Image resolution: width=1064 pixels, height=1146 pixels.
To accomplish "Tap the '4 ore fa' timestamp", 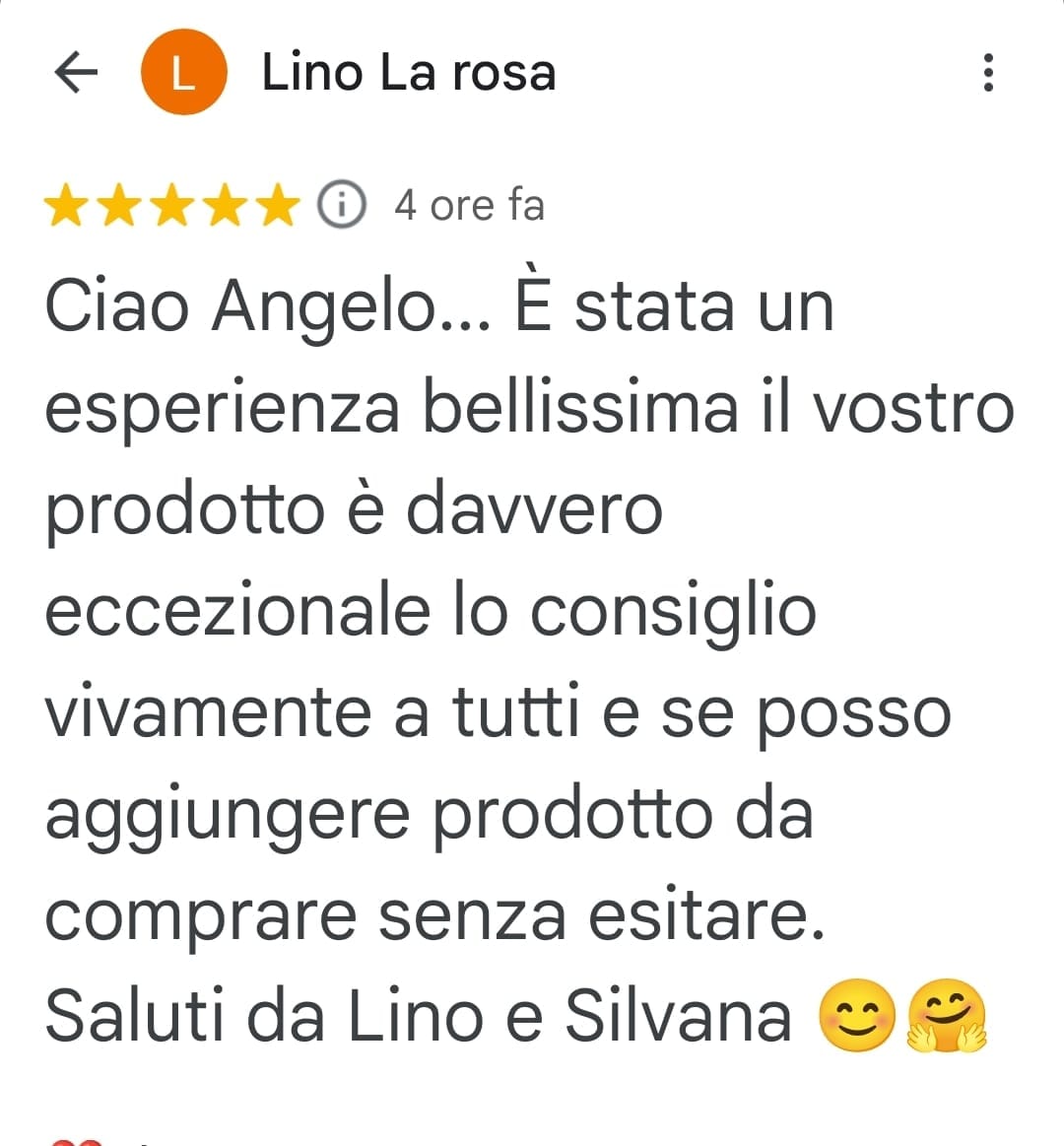I will click(469, 205).
